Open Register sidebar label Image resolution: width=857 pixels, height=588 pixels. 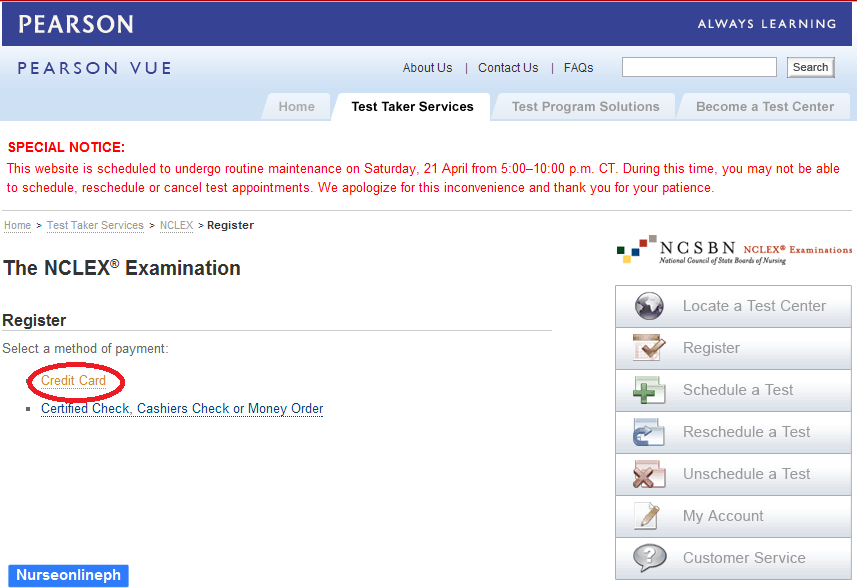[x=711, y=348]
